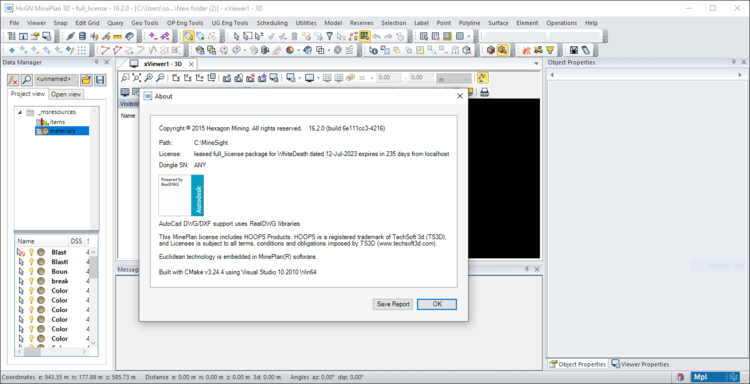Click the yellow ruler measure icon
Viewport: 750px width, 384px height.
pyautogui.click(x=118, y=36)
